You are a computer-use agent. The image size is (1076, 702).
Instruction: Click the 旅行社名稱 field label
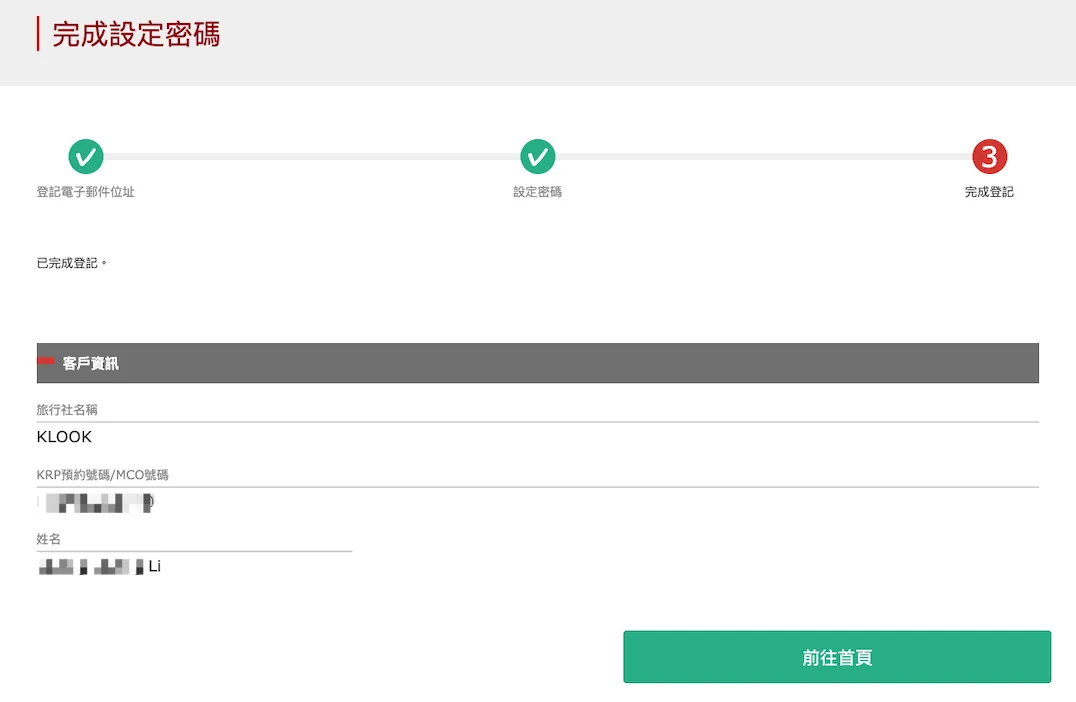click(x=67, y=410)
